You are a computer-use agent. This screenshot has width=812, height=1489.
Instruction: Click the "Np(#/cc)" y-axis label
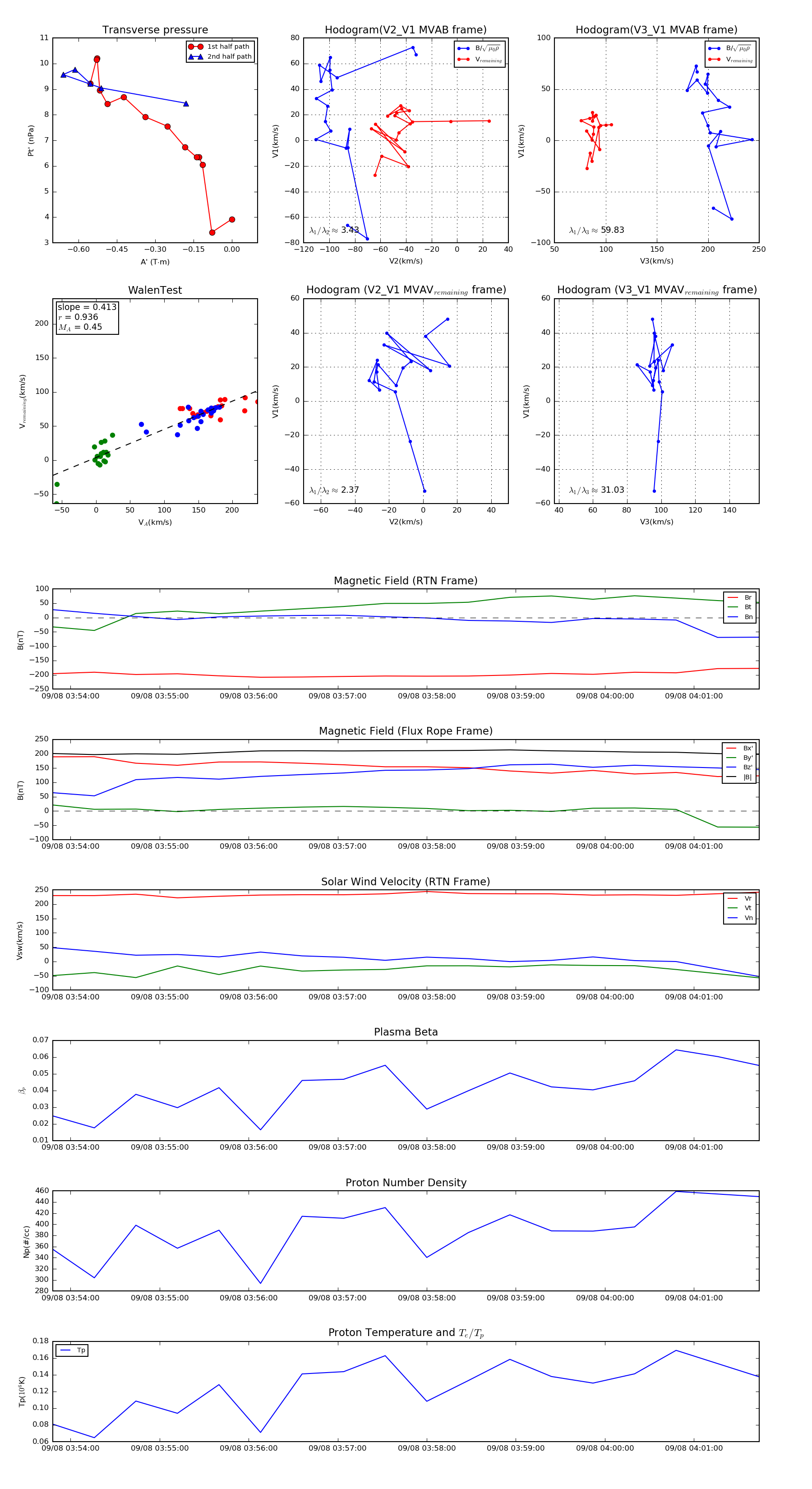tap(26, 1241)
